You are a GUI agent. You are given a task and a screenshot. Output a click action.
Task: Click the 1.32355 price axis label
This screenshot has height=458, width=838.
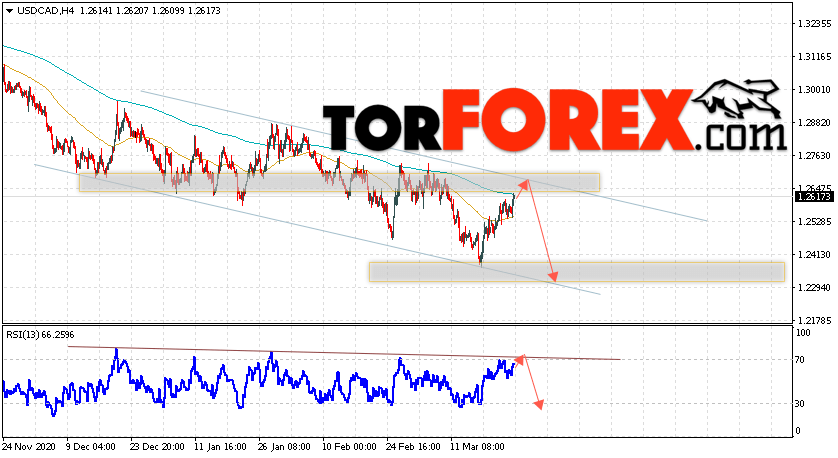(814, 24)
